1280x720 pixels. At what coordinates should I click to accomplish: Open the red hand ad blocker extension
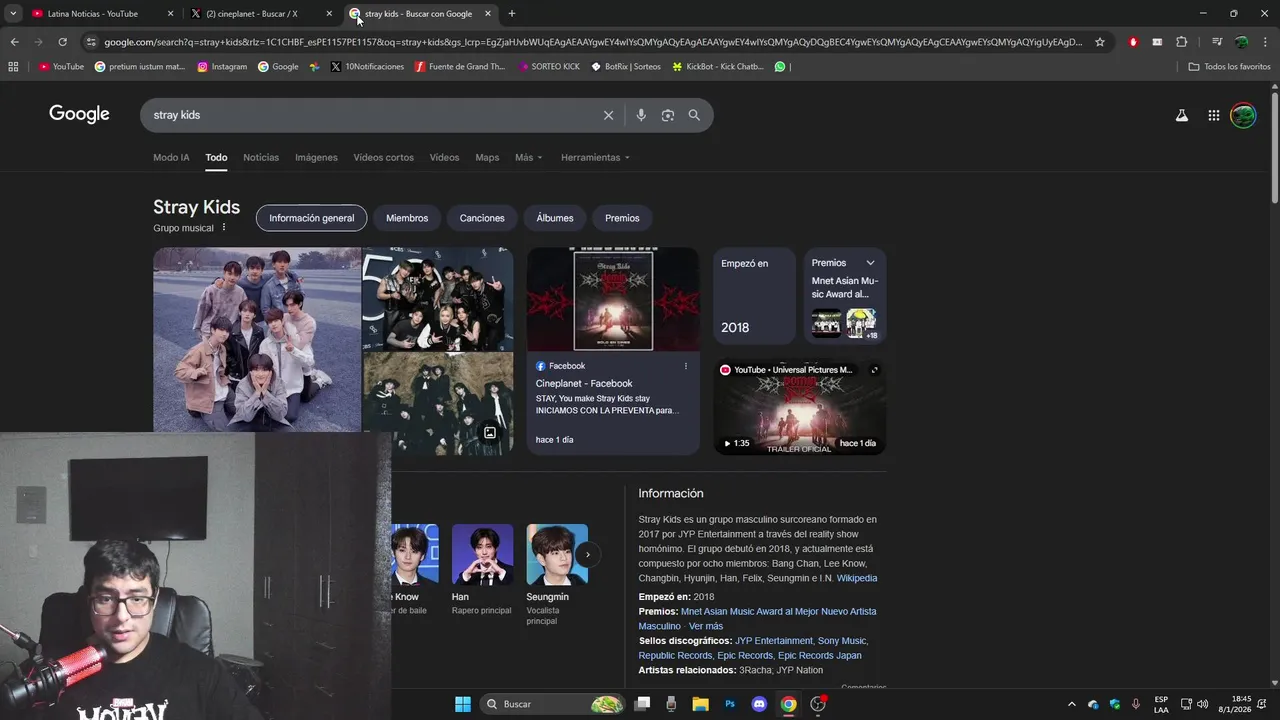1133,42
